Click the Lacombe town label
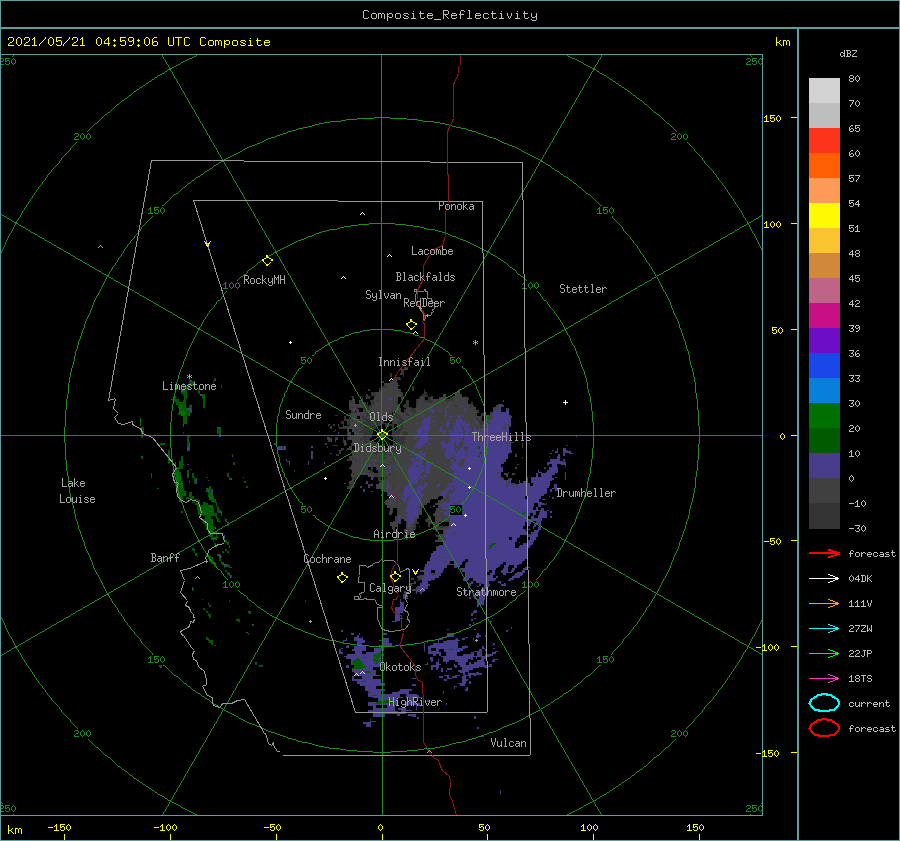This screenshot has height=841, width=900. pos(432,251)
